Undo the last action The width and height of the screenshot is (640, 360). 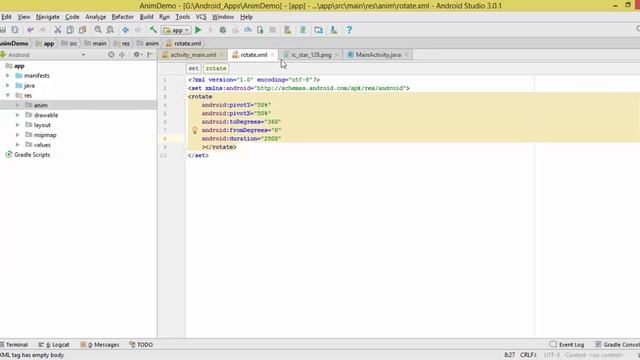[30, 30]
